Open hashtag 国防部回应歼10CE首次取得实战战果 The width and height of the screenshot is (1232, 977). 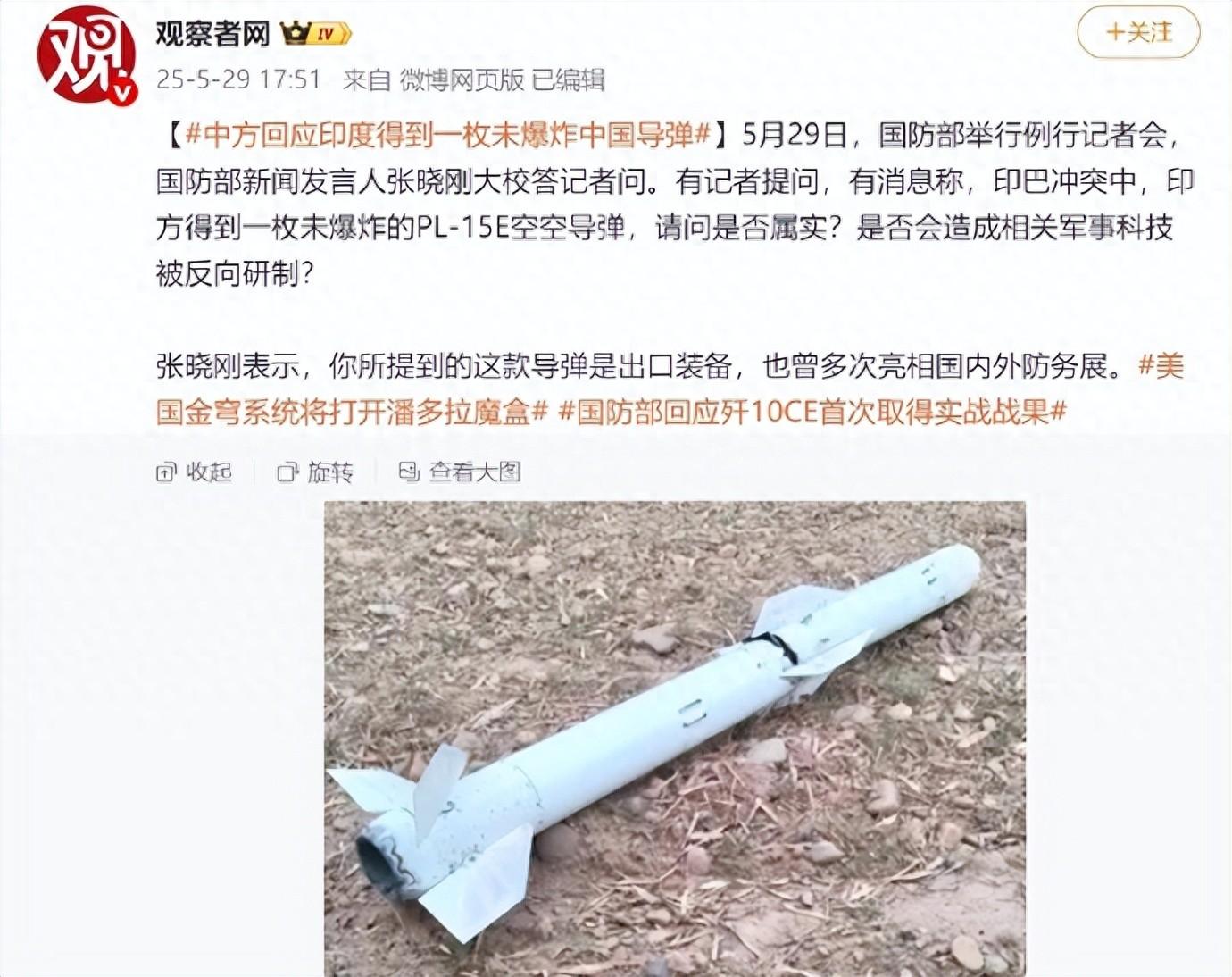(812, 412)
